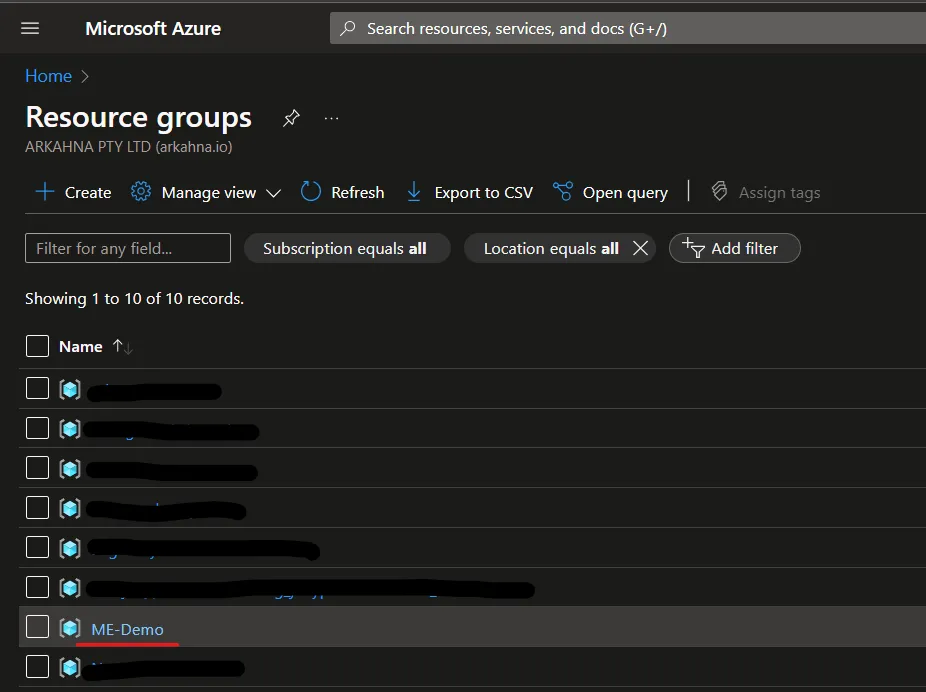
Task: Click the ARKAHNA PTY LTD directory text
Action: (129, 146)
